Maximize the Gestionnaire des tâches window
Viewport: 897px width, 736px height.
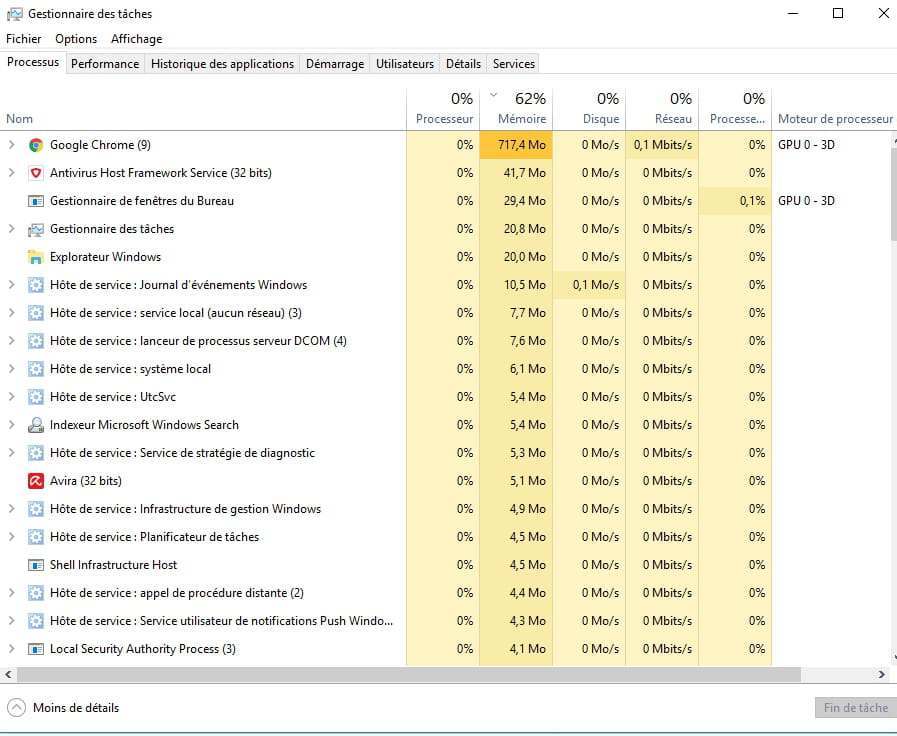click(838, 13)
